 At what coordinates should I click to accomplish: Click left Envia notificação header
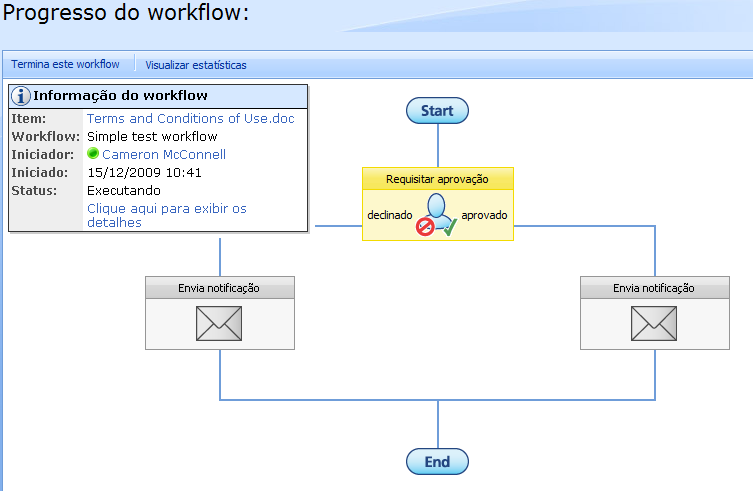click(x=219, y=288)
